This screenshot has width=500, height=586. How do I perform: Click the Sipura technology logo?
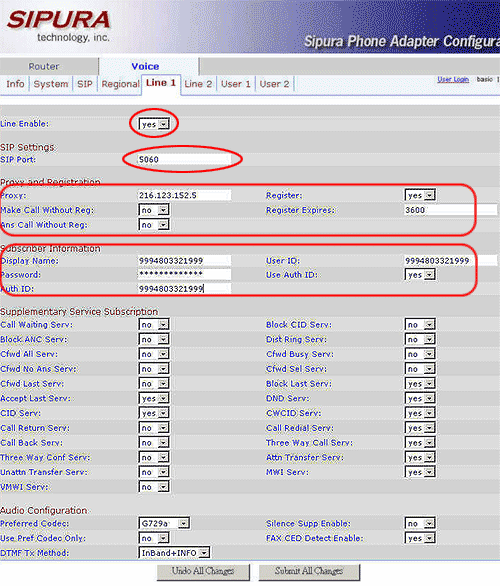pos(59,26)
